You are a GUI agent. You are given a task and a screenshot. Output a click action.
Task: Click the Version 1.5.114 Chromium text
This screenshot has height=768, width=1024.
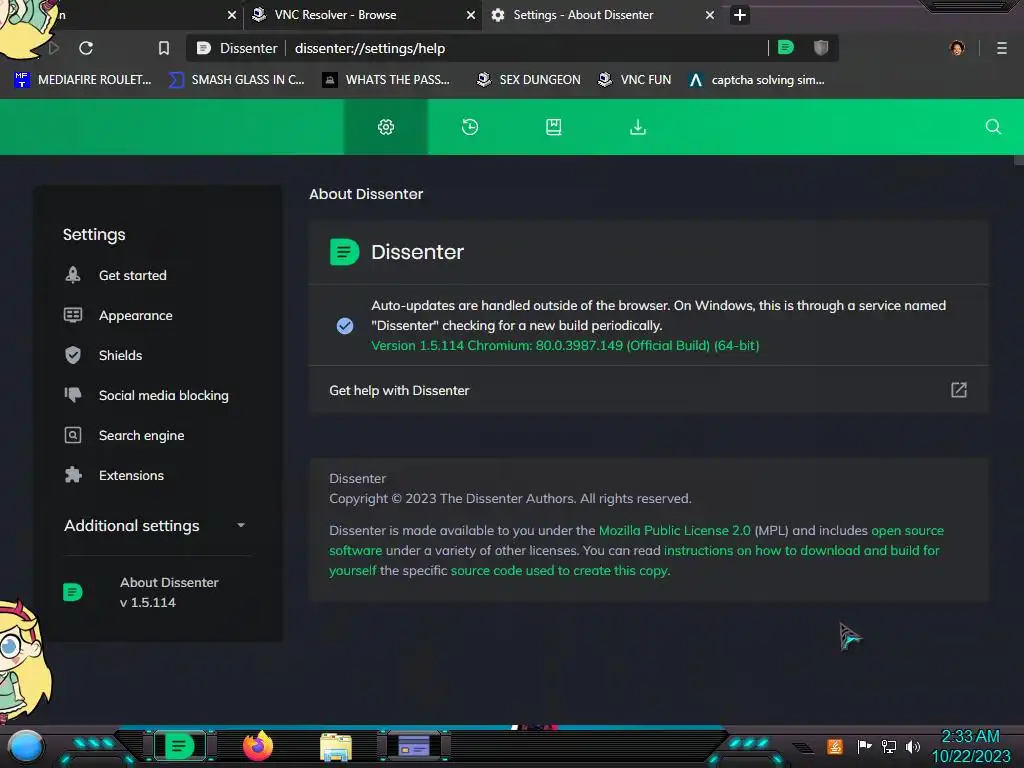pos(565,345)
